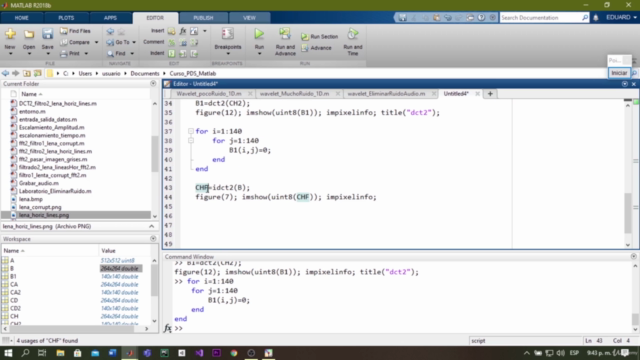Screen dimensions: 640x360
Task: Select lena_corrupt.png in Current Folder
Action: click(x=40, y=207)
